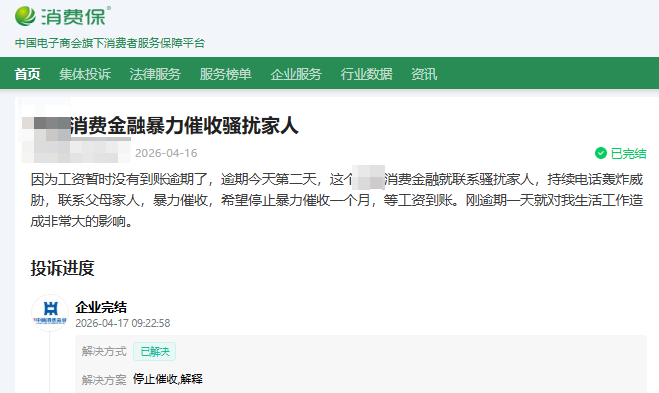
Task: Click the solution text 停止催收,解释
Action: coord(168,379)
